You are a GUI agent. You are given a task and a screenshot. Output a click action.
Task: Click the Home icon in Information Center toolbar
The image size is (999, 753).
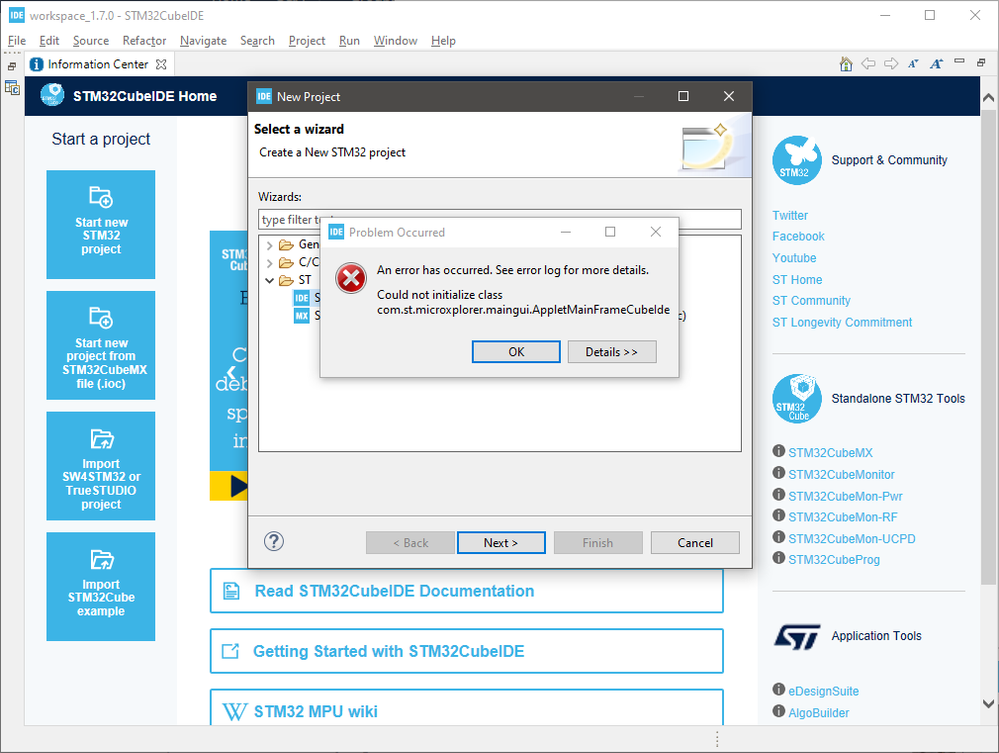[x=846, y=64]
